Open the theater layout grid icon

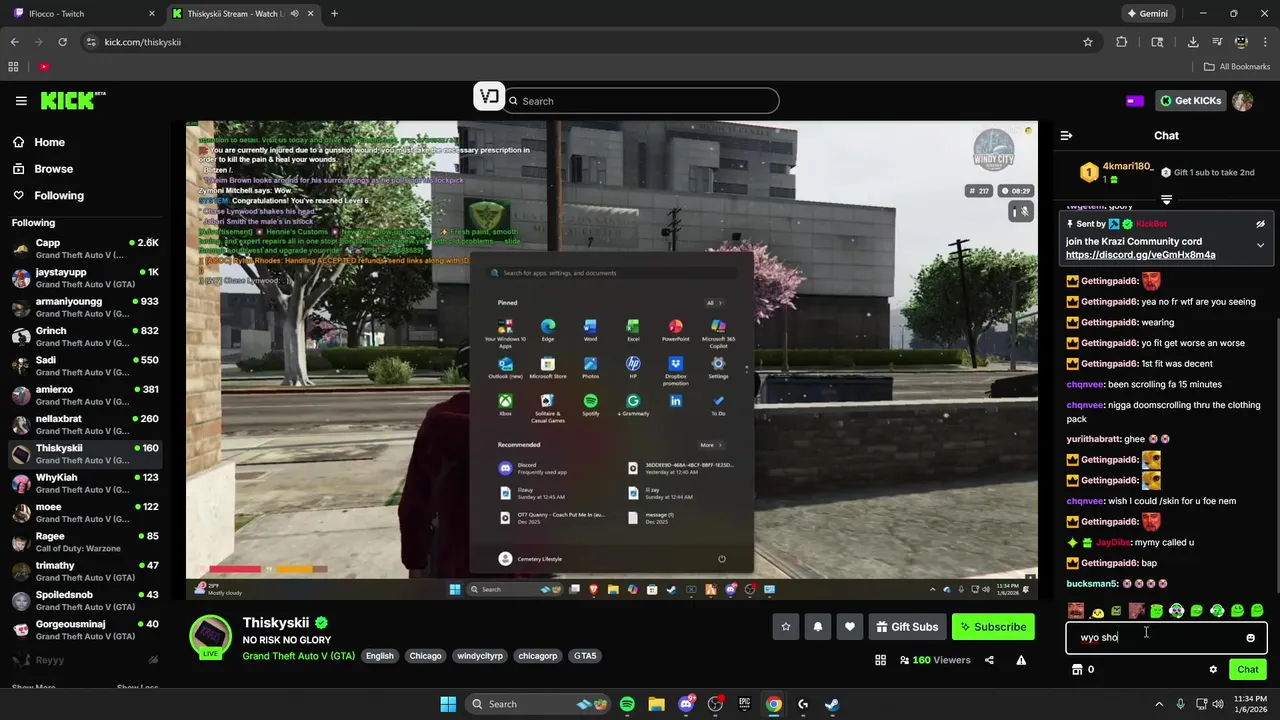pyautogui.click(x=880, y=660)
